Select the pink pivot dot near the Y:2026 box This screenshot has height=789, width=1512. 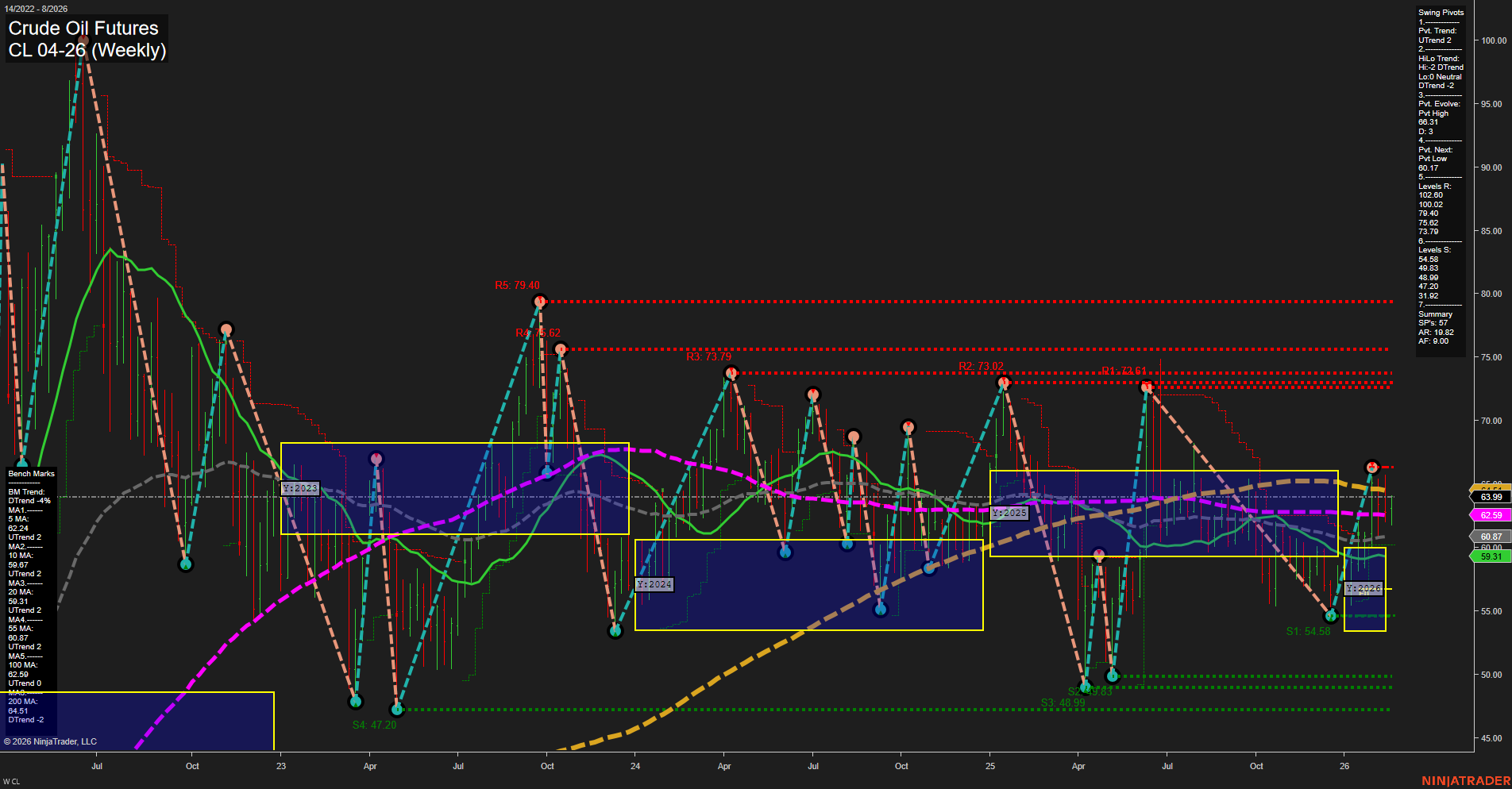[x=1371, y=467]
